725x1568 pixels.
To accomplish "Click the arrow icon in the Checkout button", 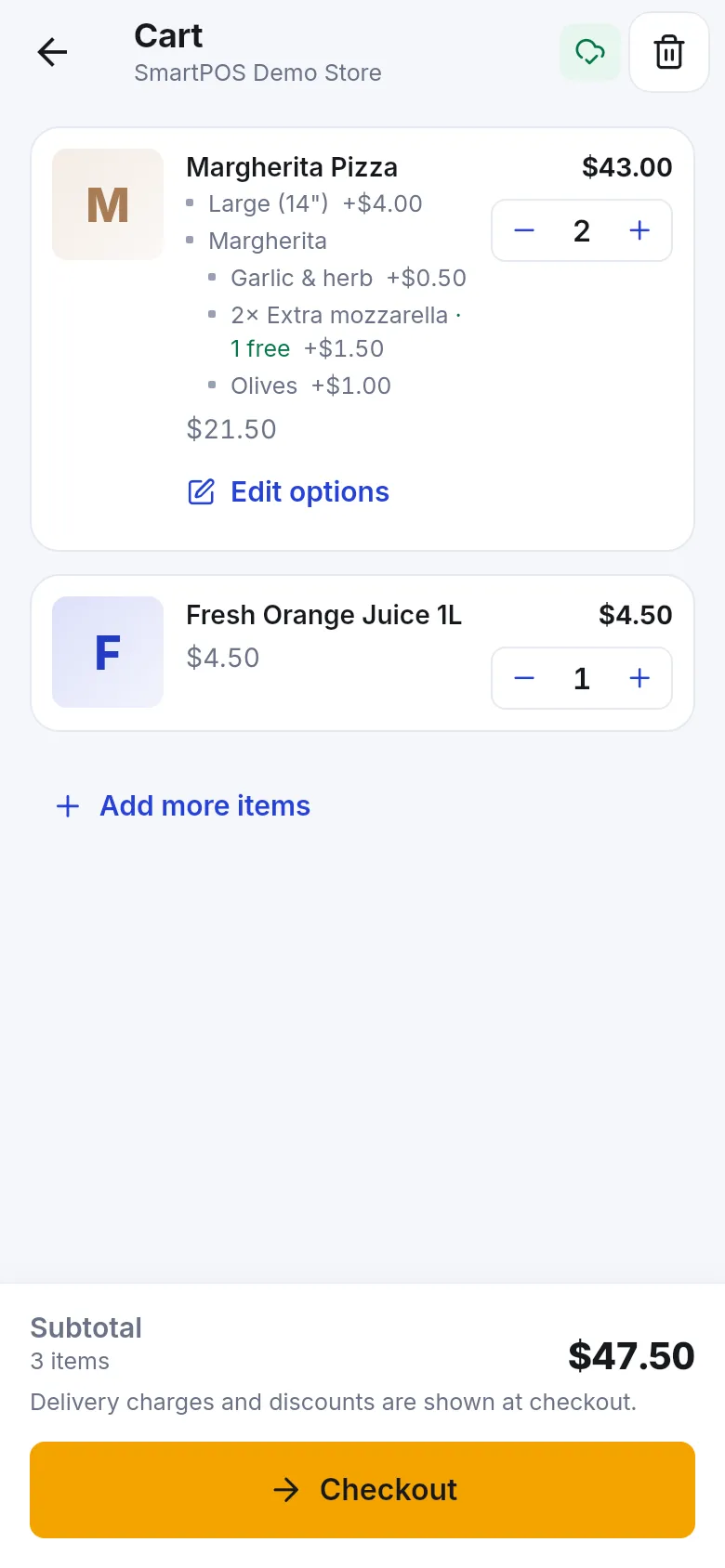I will 286,1490.
